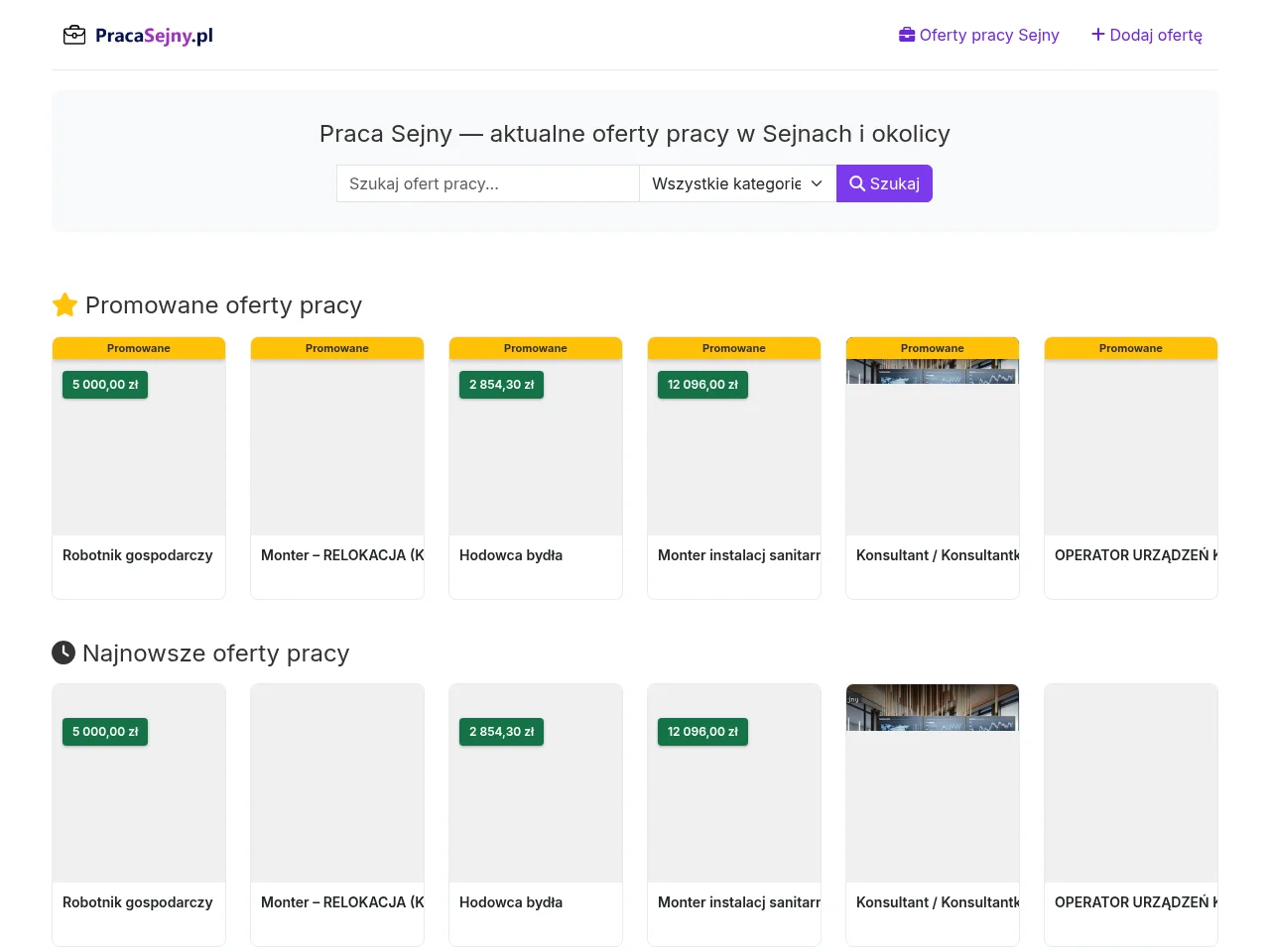Click the 12 096,00 zł badge in Promowane section
Viewport: 1270px width, 952px height.
coord(702,385)
